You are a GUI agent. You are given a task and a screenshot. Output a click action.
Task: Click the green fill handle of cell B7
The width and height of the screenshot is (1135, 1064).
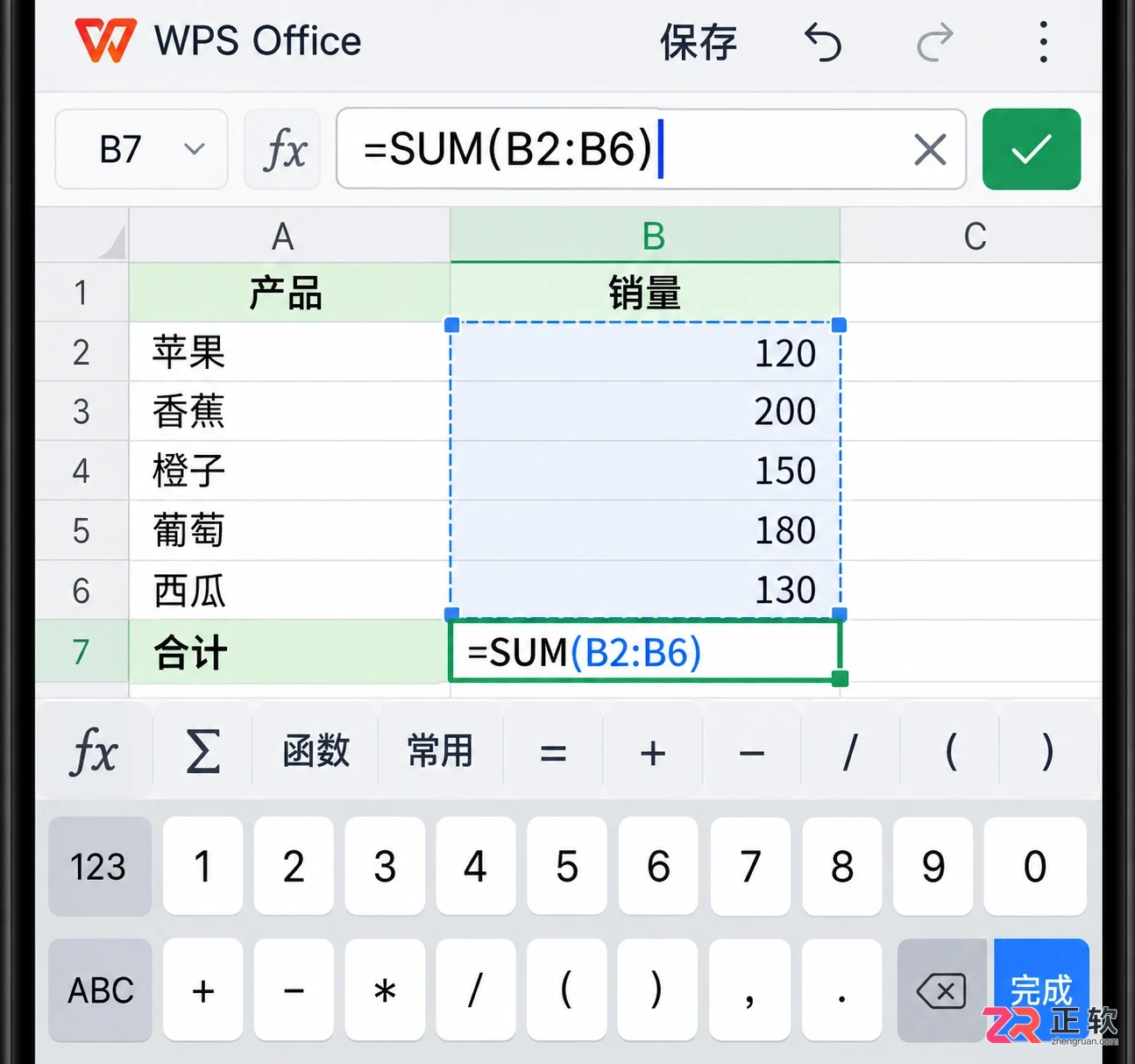click(x=840, y=678)
